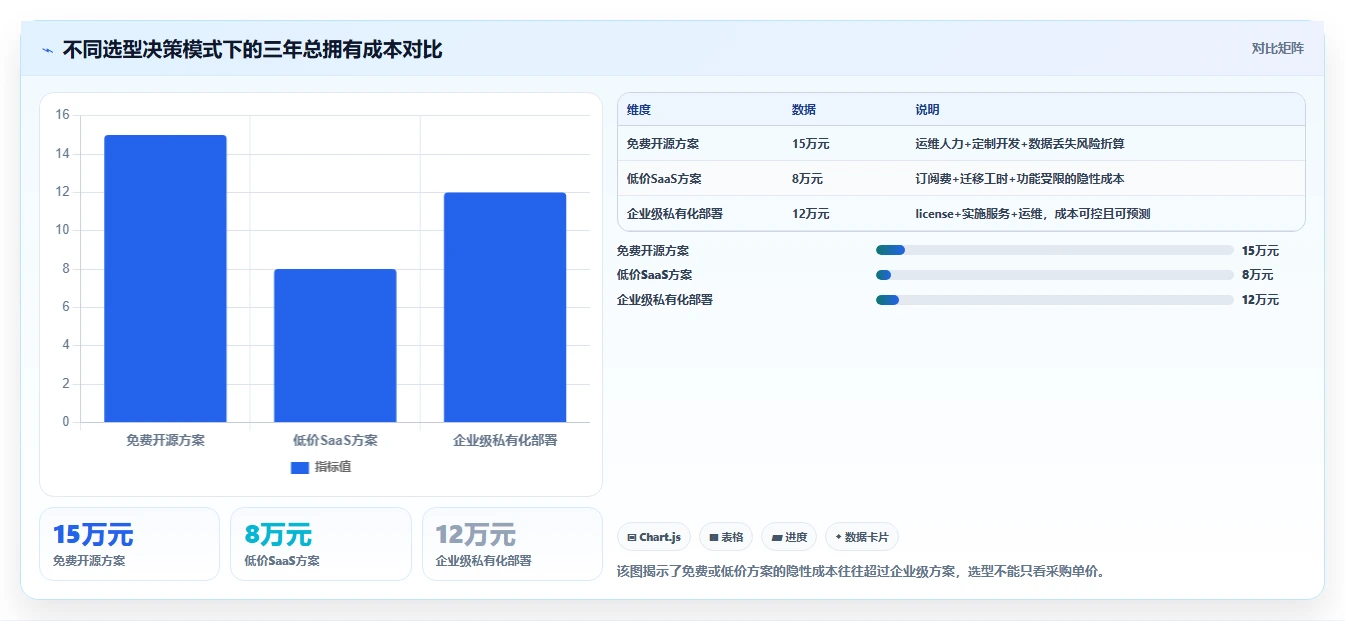Click the 免费开源方案 progress row label
The width and height of the screenshot is (1345, 621).
(x=653, y=251)
